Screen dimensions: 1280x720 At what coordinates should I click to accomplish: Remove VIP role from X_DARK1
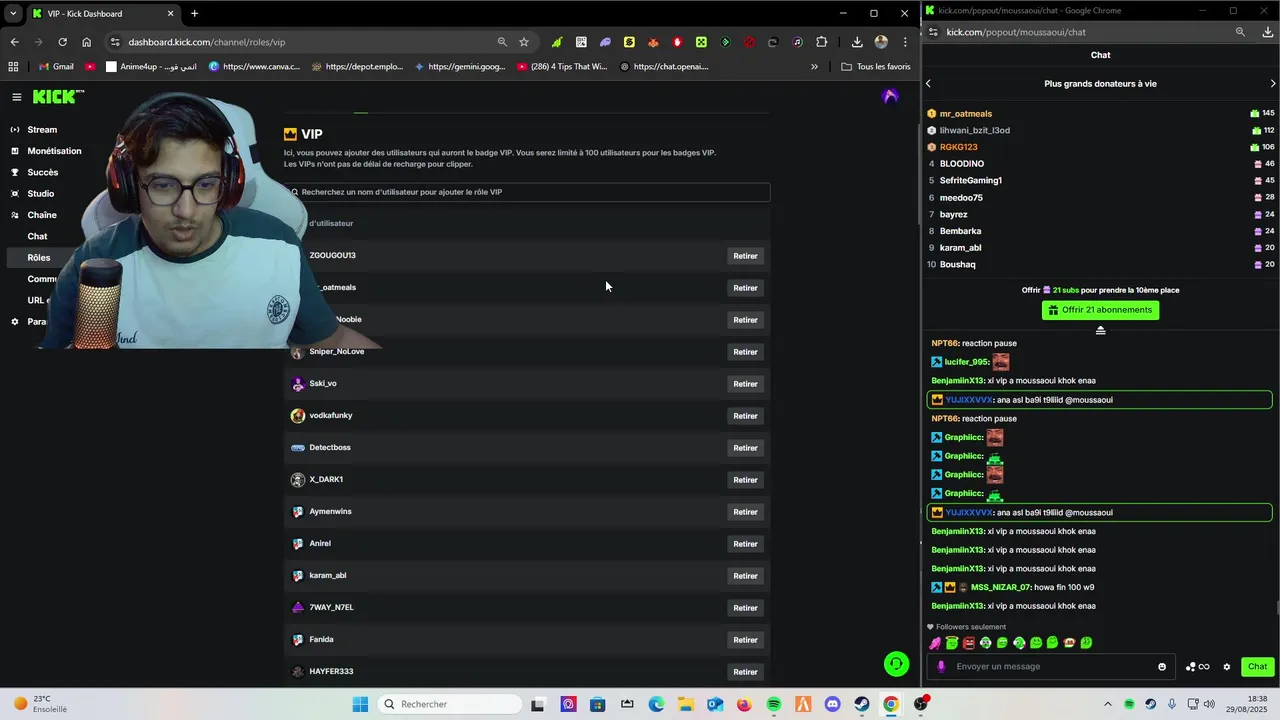(745, 480)
